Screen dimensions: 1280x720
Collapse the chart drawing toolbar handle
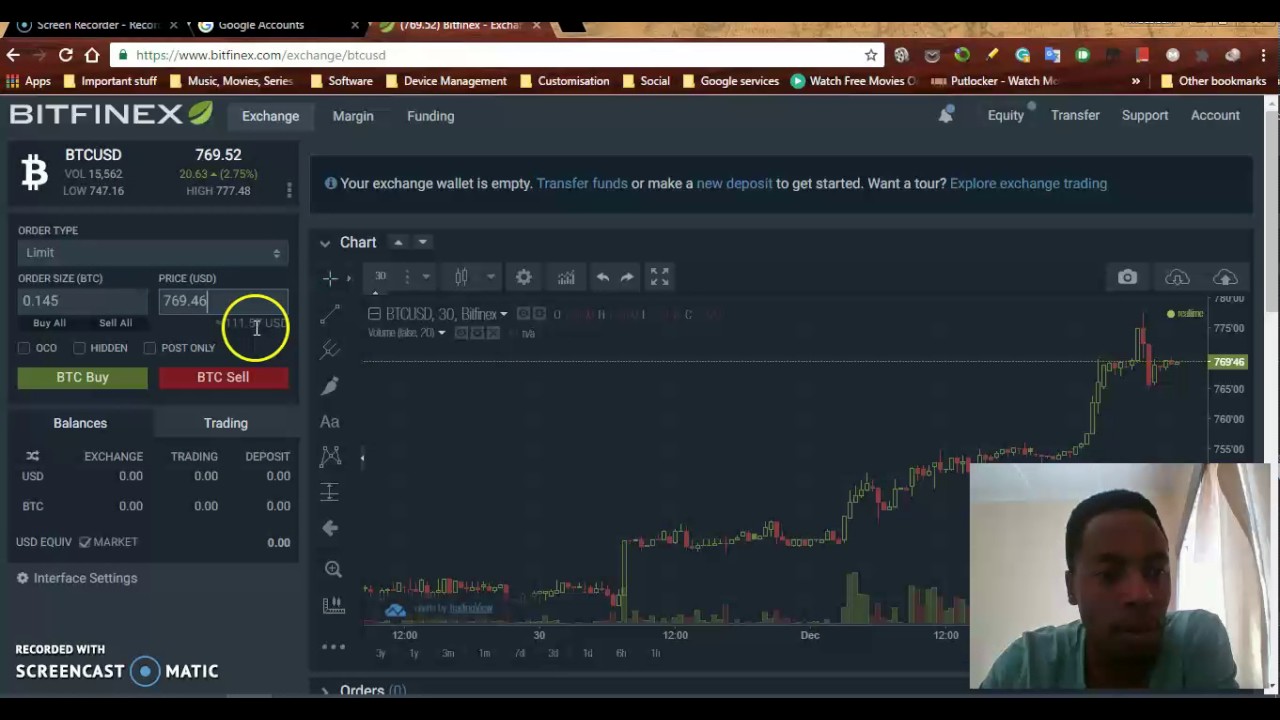pos(362,458)
